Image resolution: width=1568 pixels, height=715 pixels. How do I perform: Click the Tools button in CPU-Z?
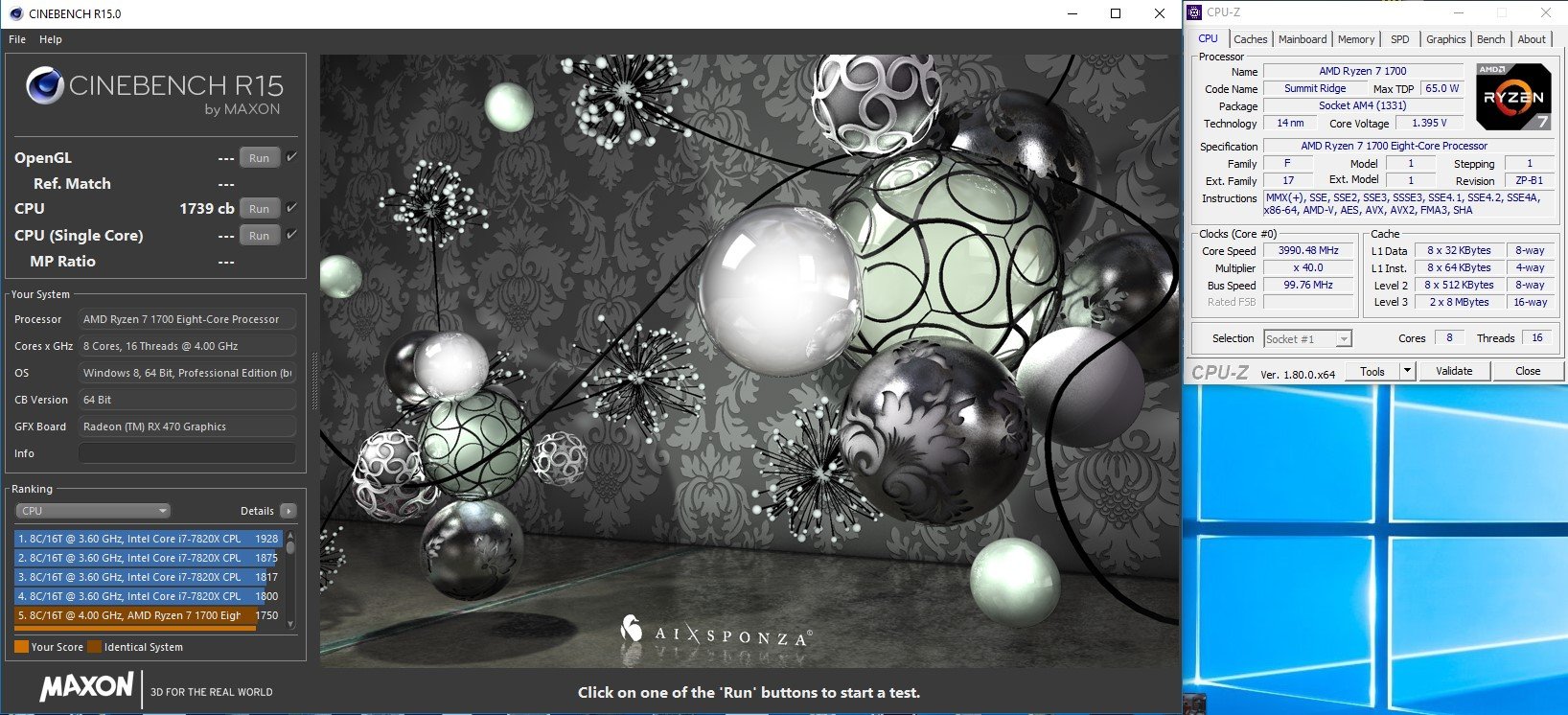[1372, 371]
